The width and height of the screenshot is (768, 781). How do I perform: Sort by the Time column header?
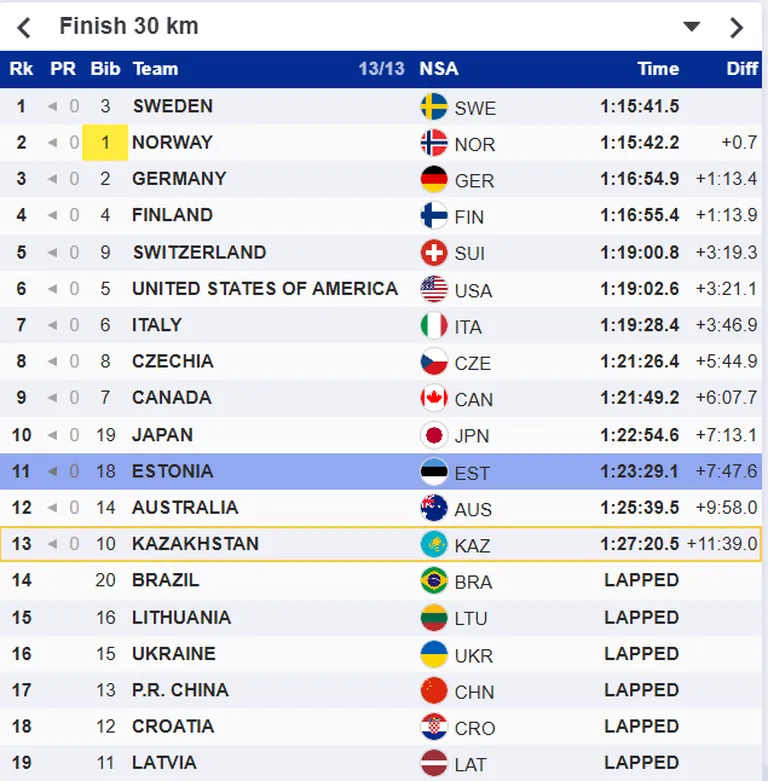(658, 69)
